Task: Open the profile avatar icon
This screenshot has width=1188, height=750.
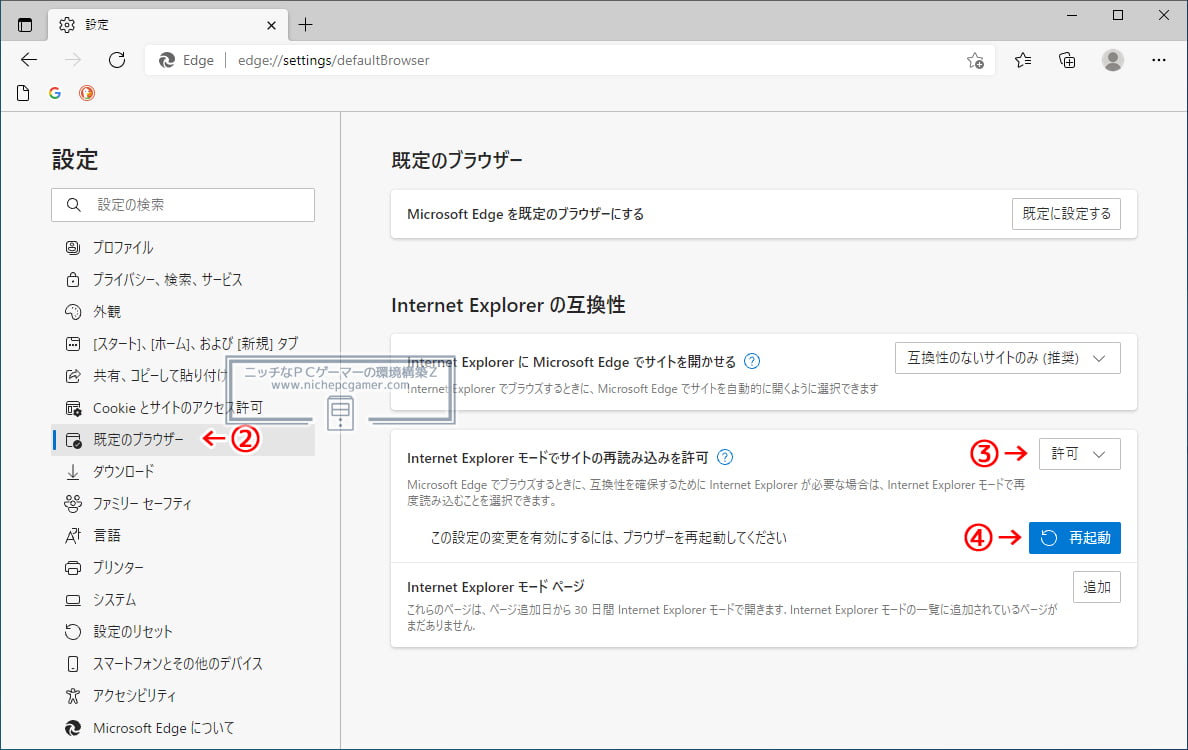Action: coord(1112,60)
